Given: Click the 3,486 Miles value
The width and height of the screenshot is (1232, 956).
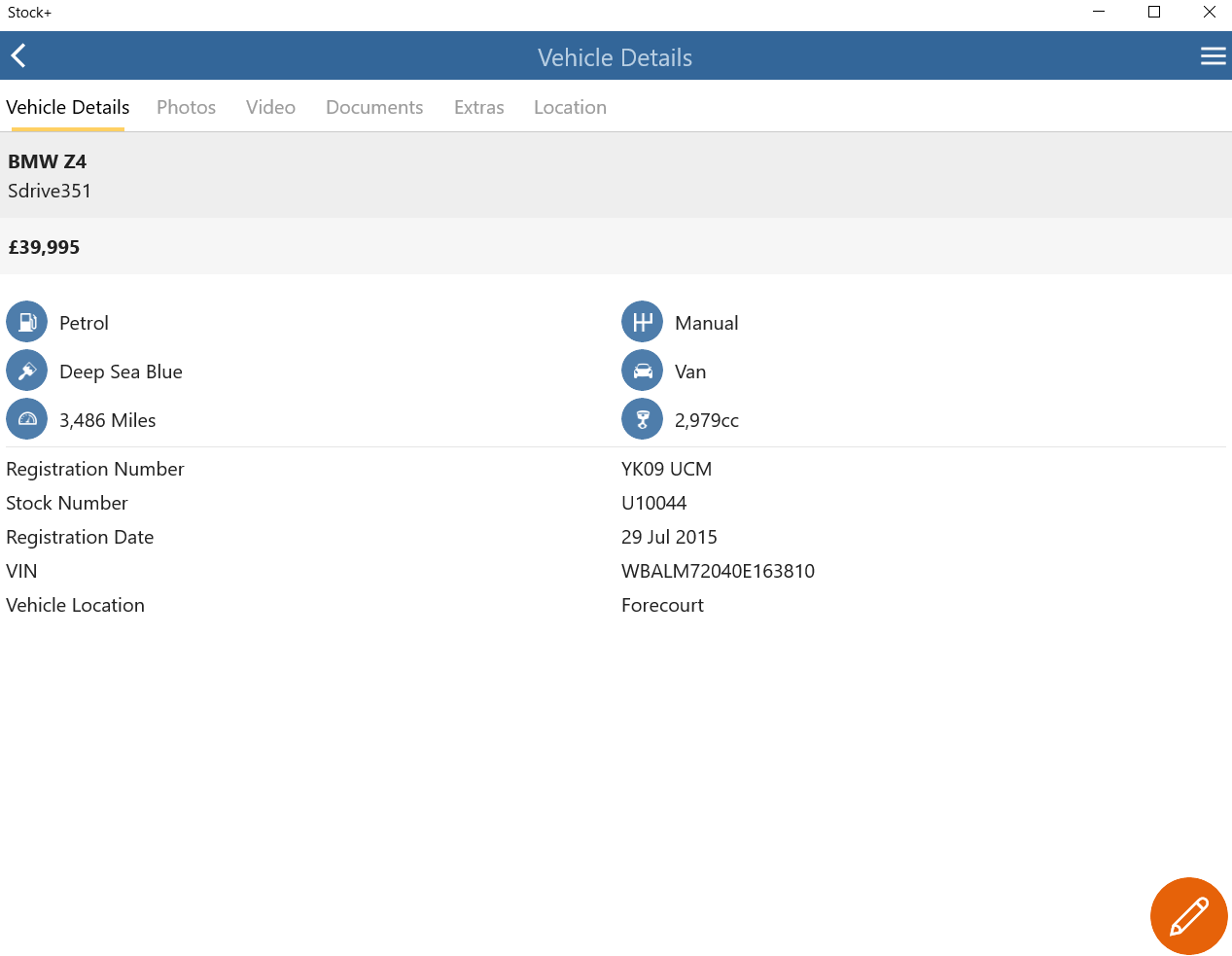Looking at the screenshot, I should (x=108, y=420).
